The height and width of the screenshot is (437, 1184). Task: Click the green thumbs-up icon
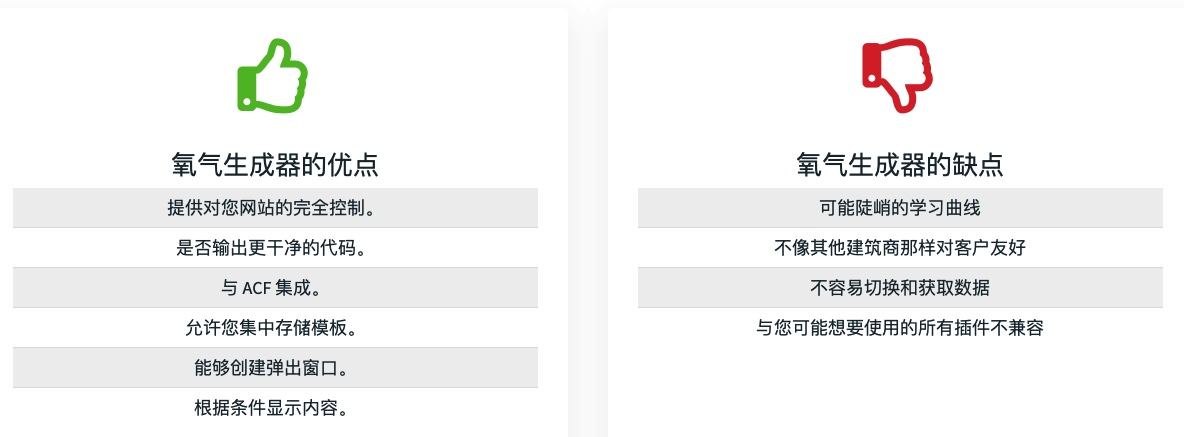click(x=272, y=77)
